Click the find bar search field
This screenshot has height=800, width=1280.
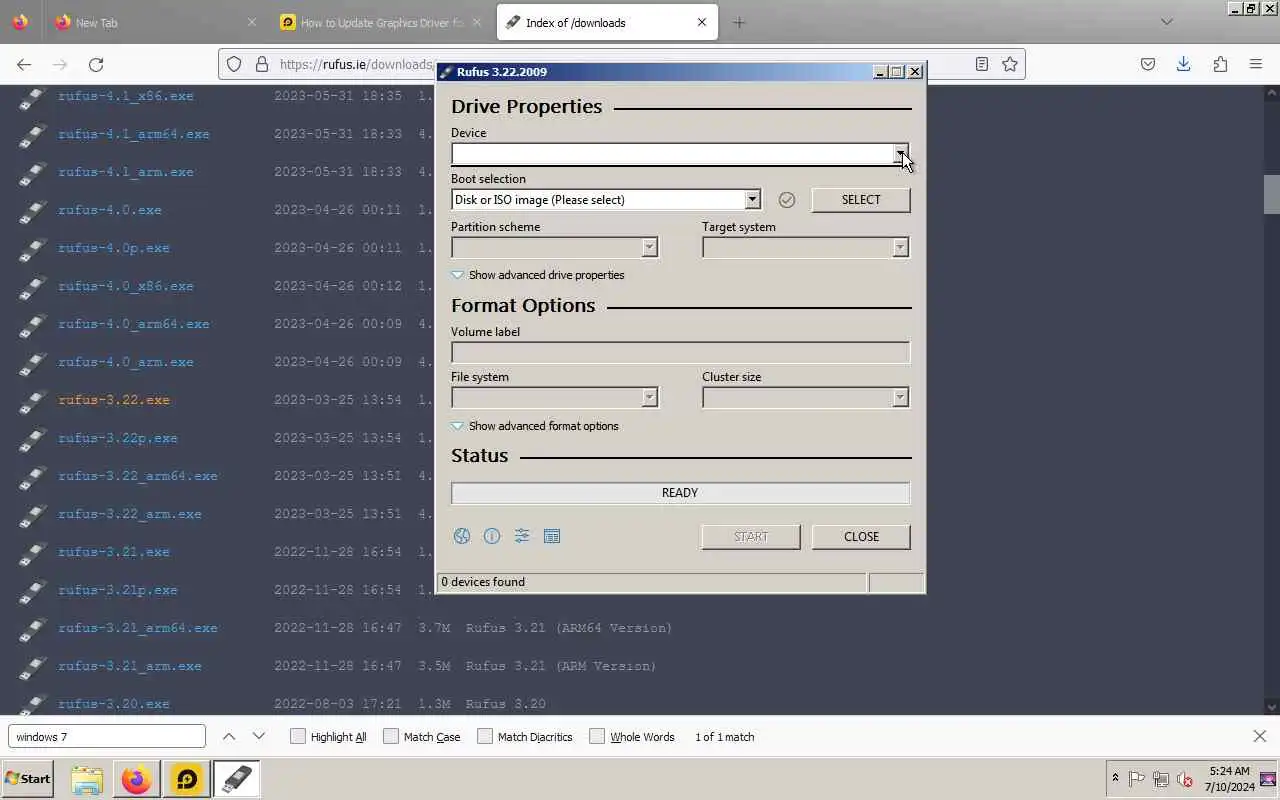pyautogui.click(x=107, y=736)
